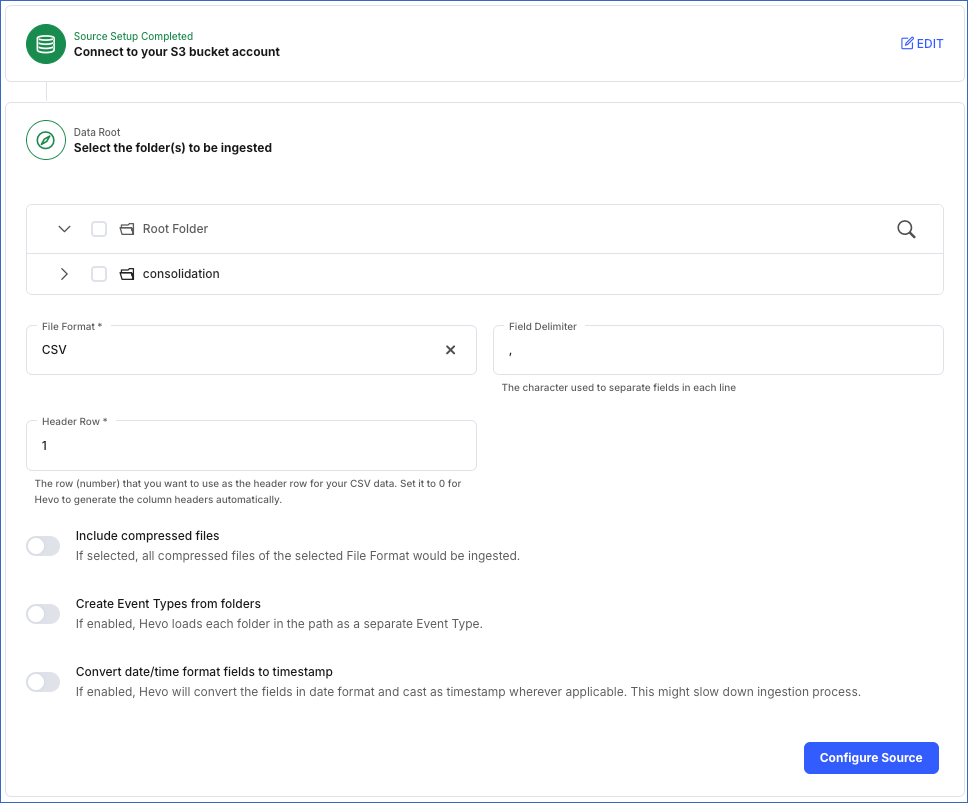Image resolution: width=968 pixels, height=803 pixels.
Task: Click the field delimiter helper text
Action: [619, 388]
